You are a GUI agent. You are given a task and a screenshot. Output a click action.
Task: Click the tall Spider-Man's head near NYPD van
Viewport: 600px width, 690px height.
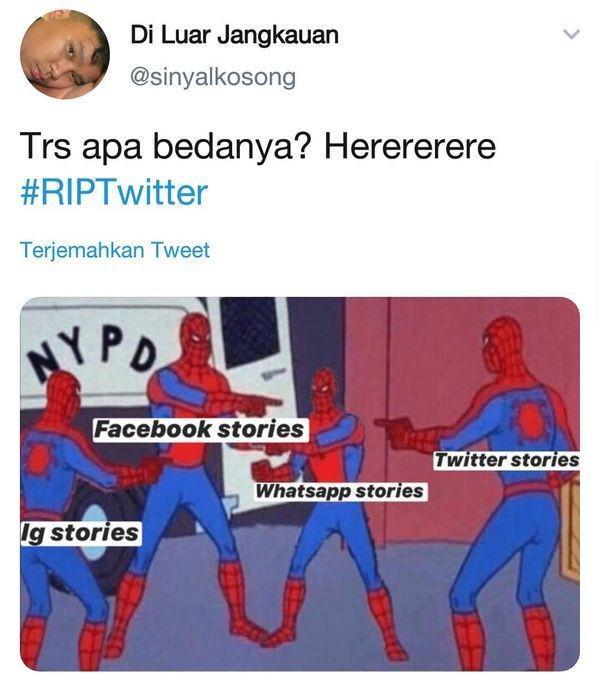195,337
